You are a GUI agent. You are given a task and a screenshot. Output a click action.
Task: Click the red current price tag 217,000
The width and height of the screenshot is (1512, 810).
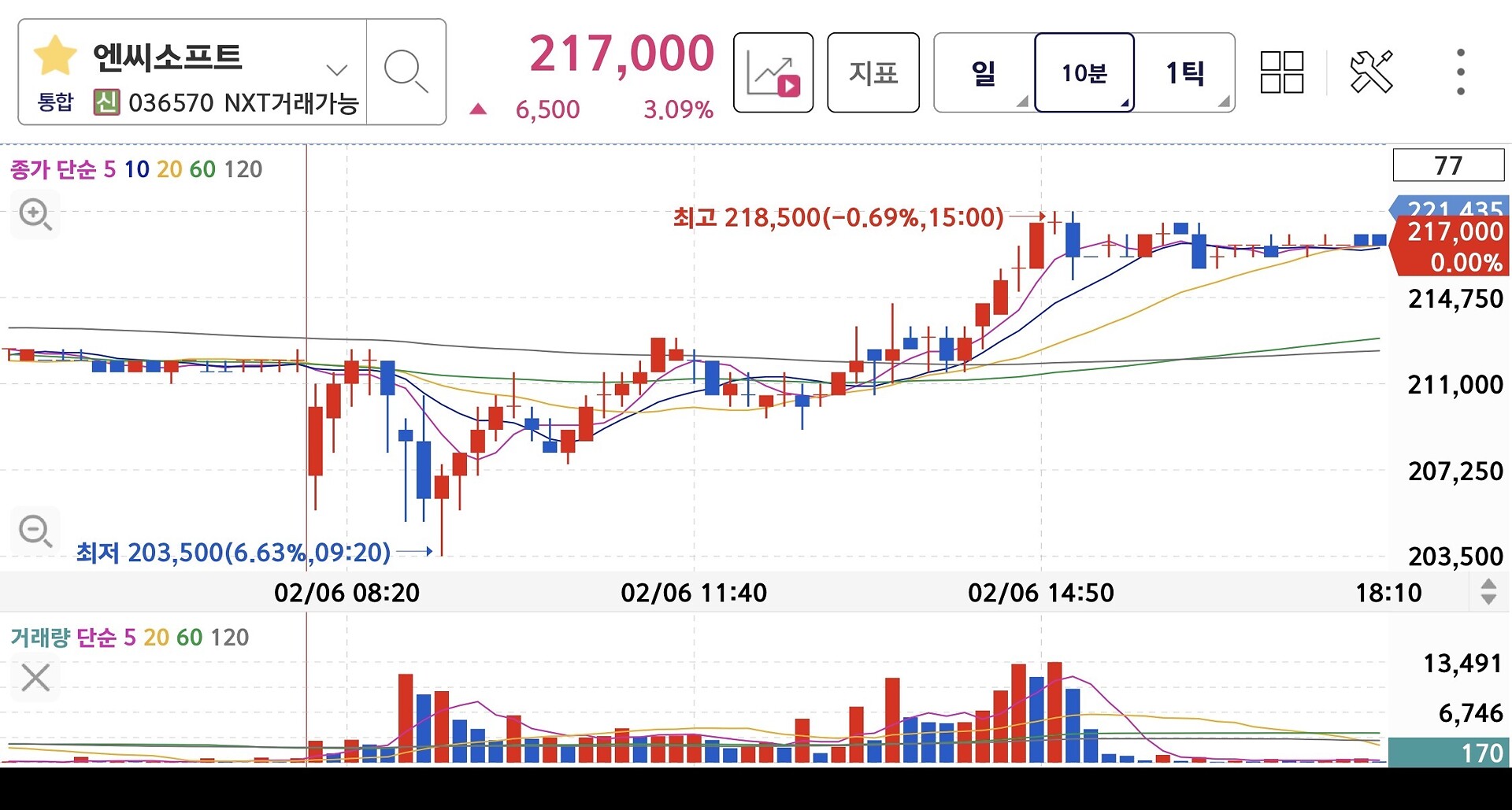click(1449, 246)
